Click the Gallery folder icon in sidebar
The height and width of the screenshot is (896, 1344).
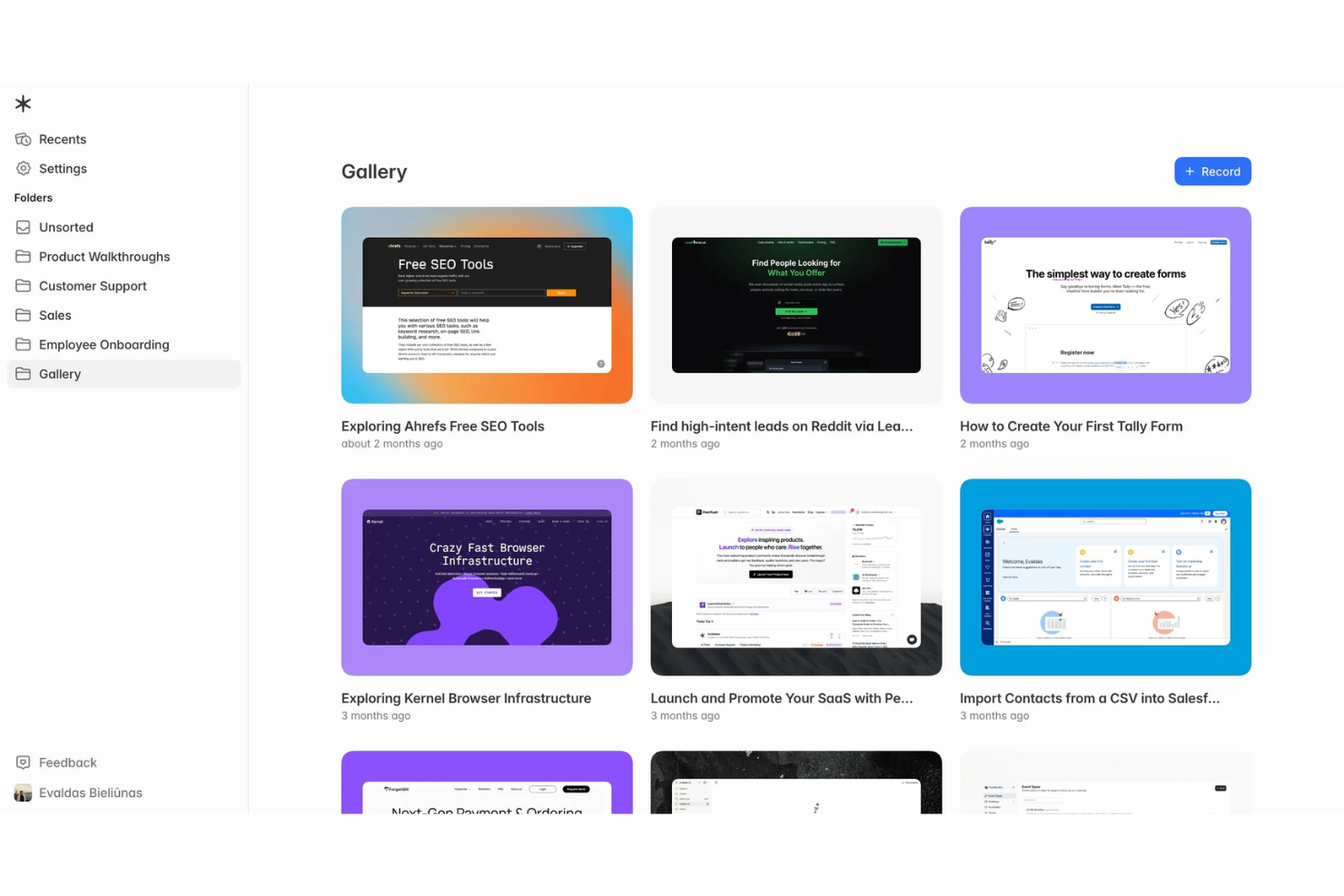[x=23, y=373]
